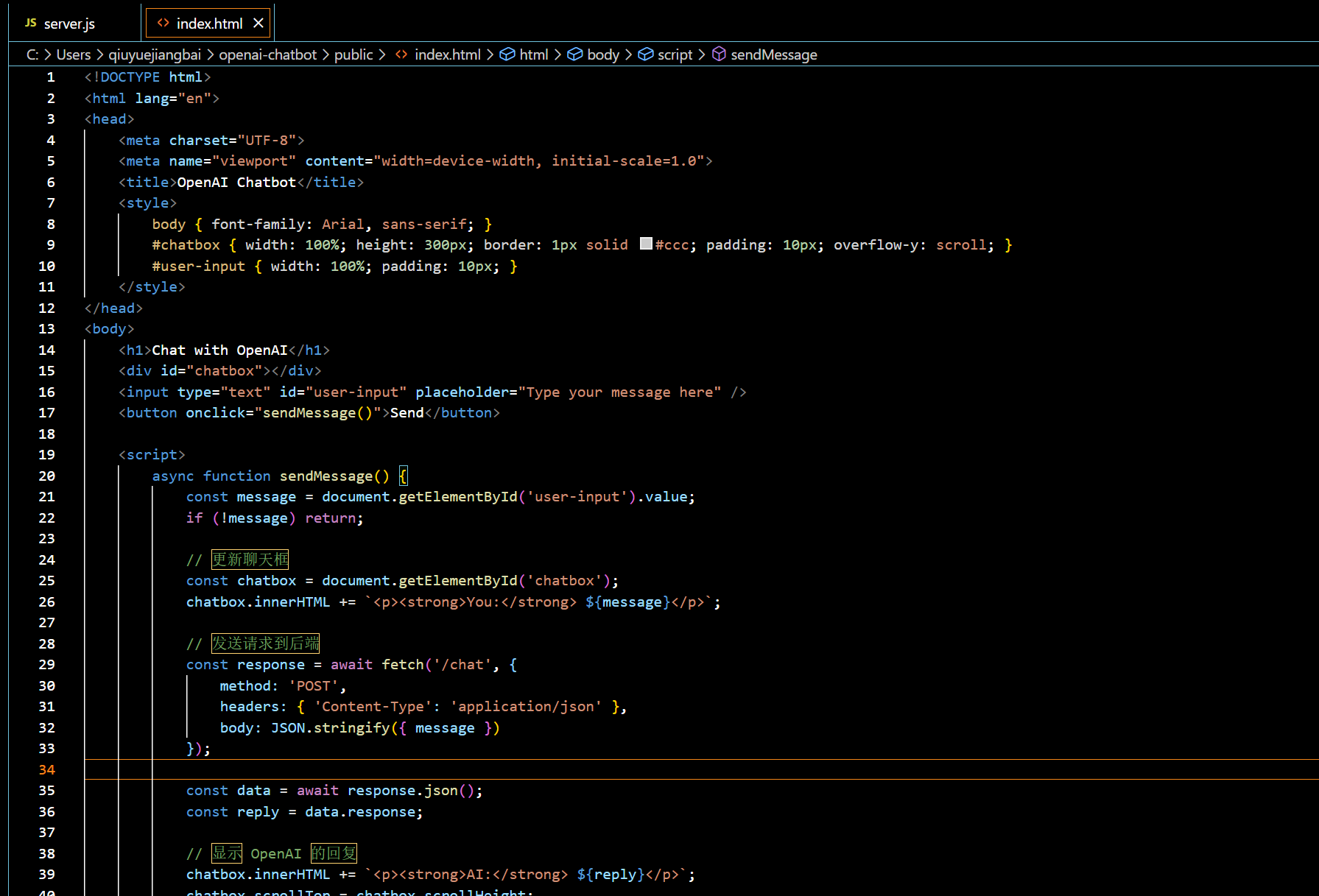Click the JS file icon on server.js tab
Image resolution: width=1319 pixels, height=896 pixels.
click(x=30, y=23)
